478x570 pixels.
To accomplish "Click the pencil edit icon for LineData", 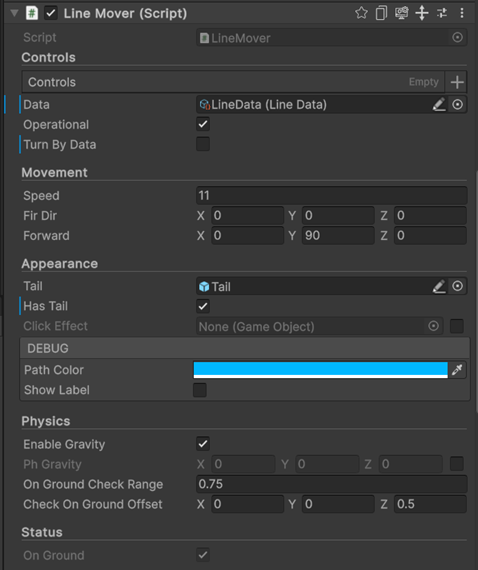I will tap(439, 105).
